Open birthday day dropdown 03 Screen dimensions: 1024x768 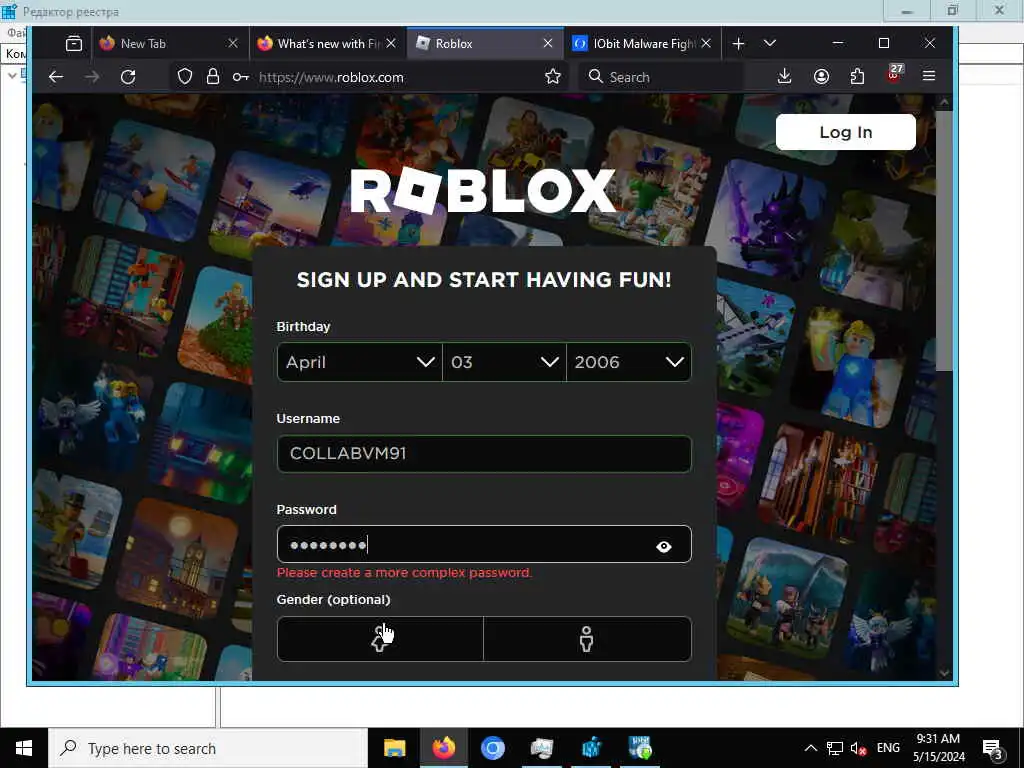click(x=504, y=362)
